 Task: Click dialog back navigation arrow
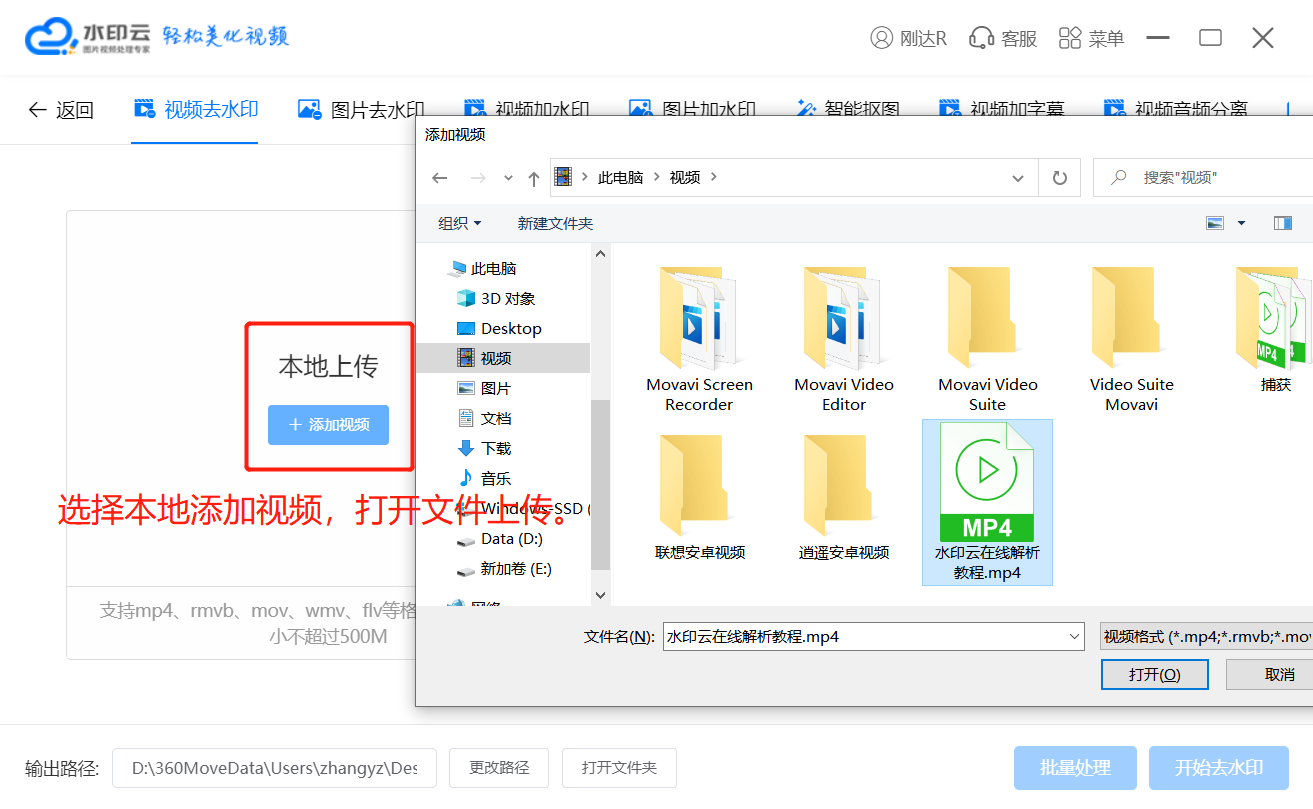(x=439, y=178)
